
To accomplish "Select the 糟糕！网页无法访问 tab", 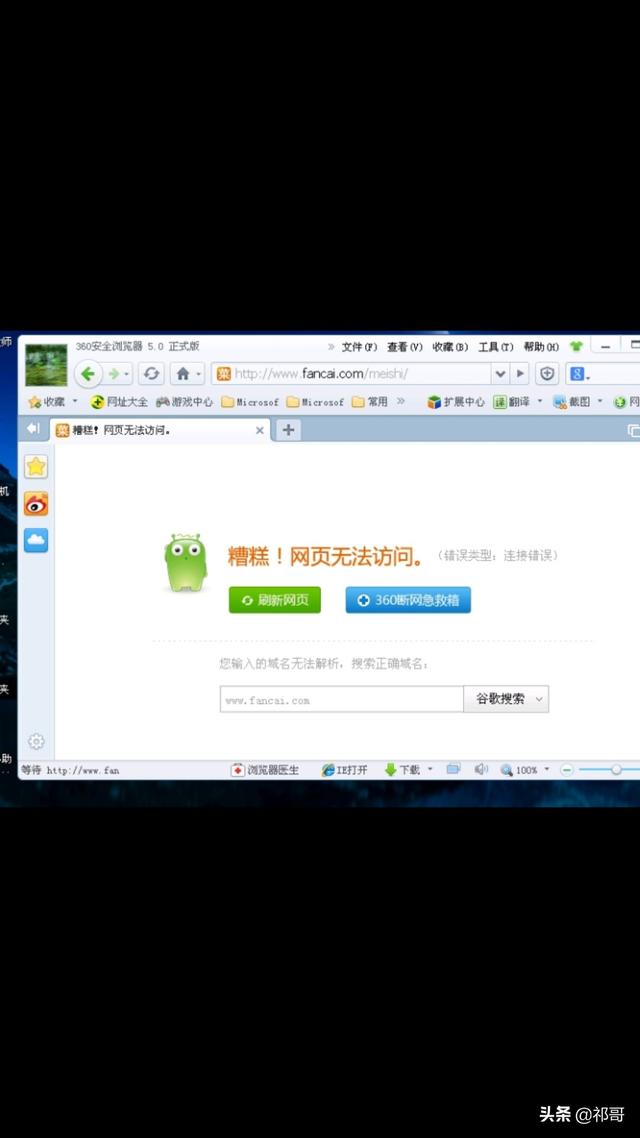I will point(160,430).
